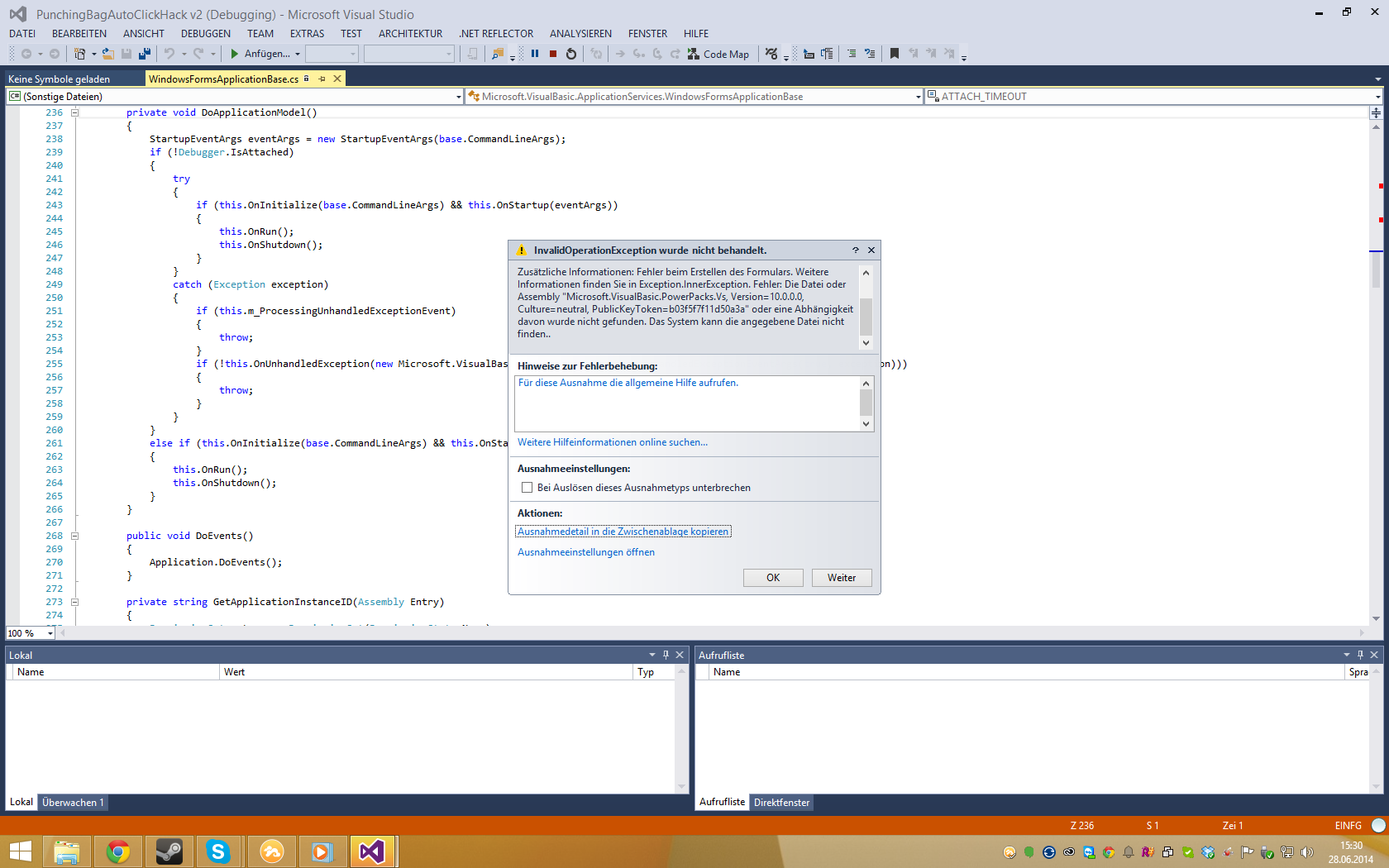Open Steam from the taskbar
This screenshot has height=868, width=1389.
[169, 851]
